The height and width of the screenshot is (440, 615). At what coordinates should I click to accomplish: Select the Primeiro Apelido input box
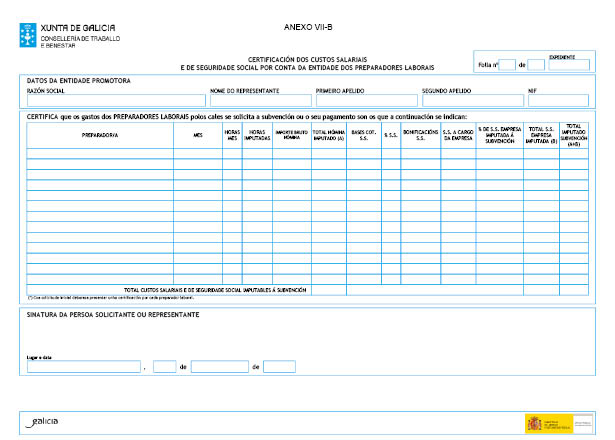[365, 100]
